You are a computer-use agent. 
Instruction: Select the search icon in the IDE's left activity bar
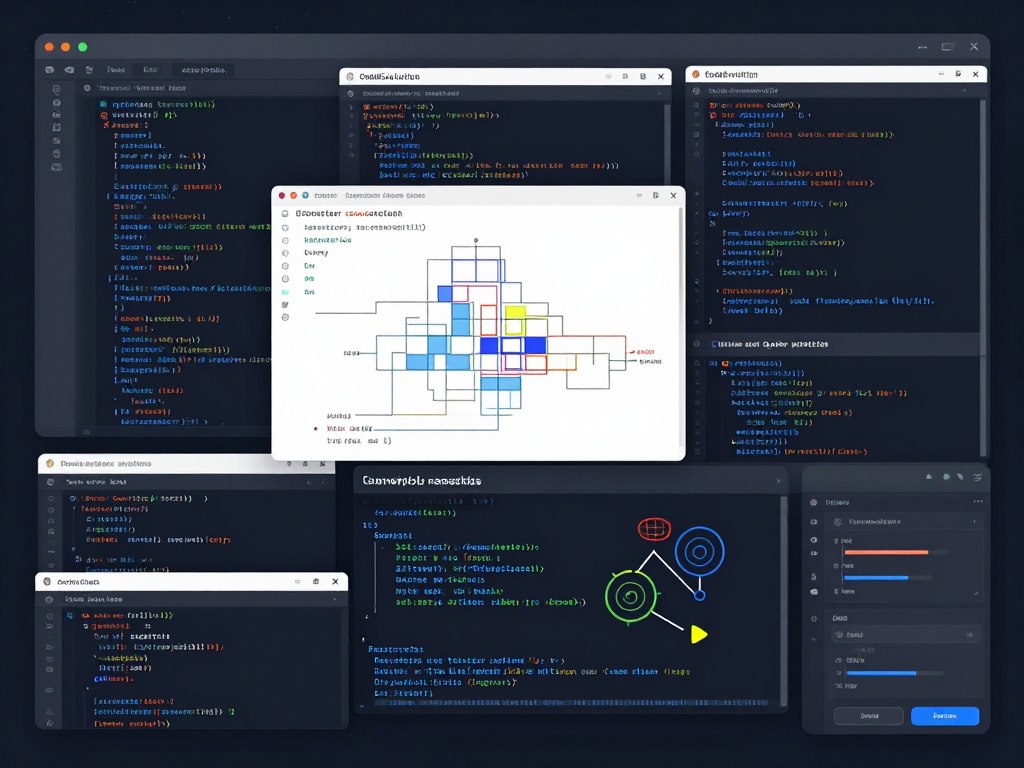click(56, 88)
